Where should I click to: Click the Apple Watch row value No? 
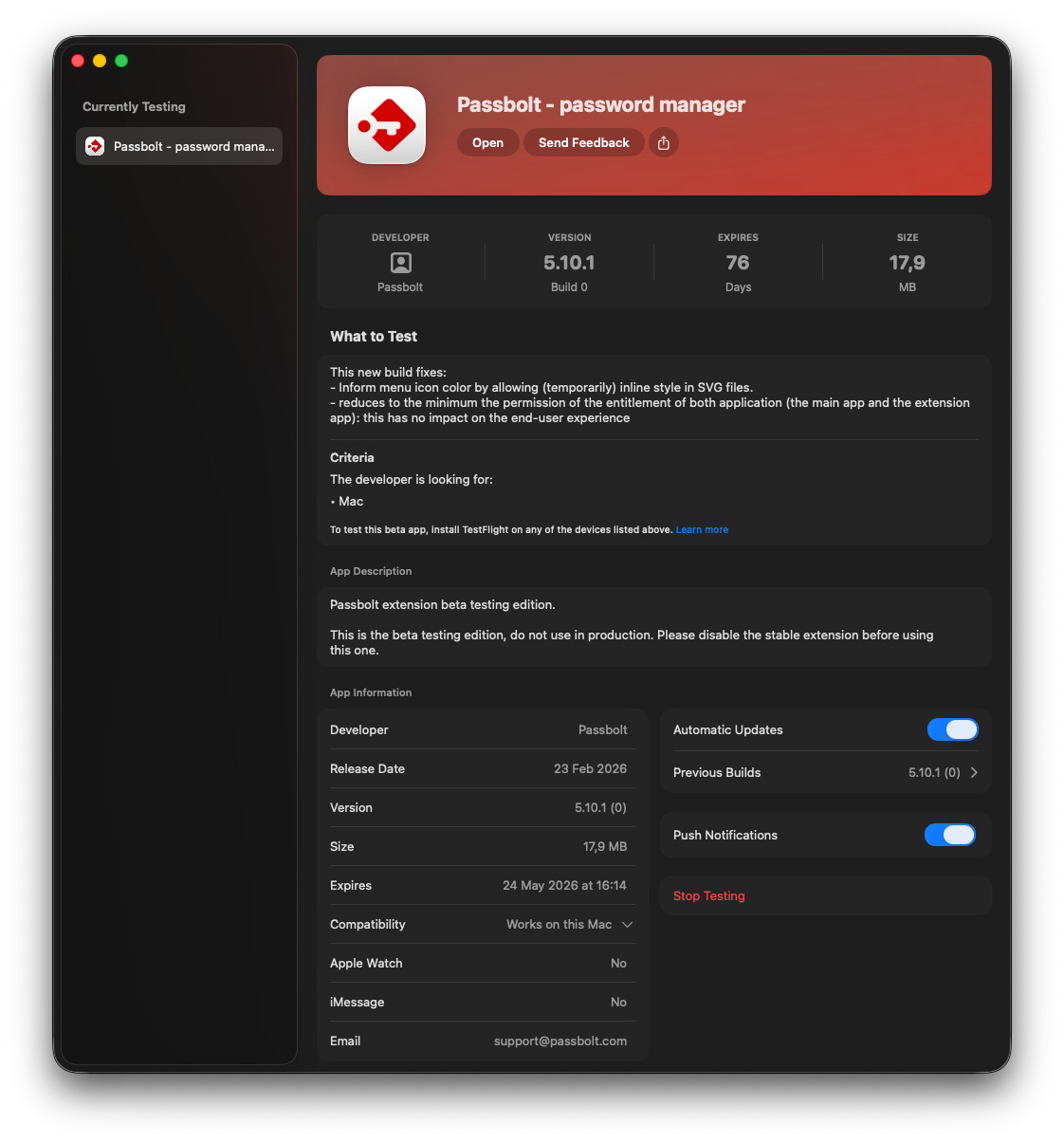tap(618, 963)
